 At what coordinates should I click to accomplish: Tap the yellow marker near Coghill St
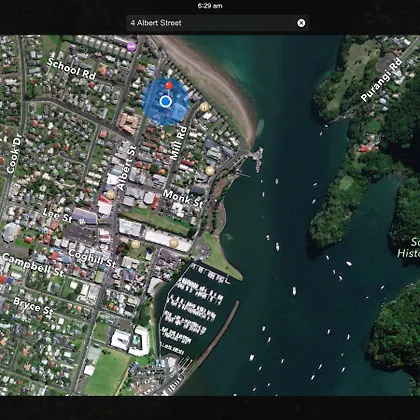point(135,244)
